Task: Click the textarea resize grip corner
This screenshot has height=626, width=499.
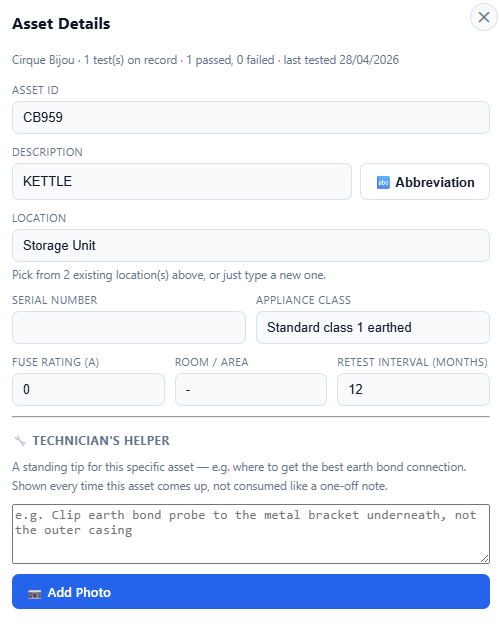Action: [485, 559]
